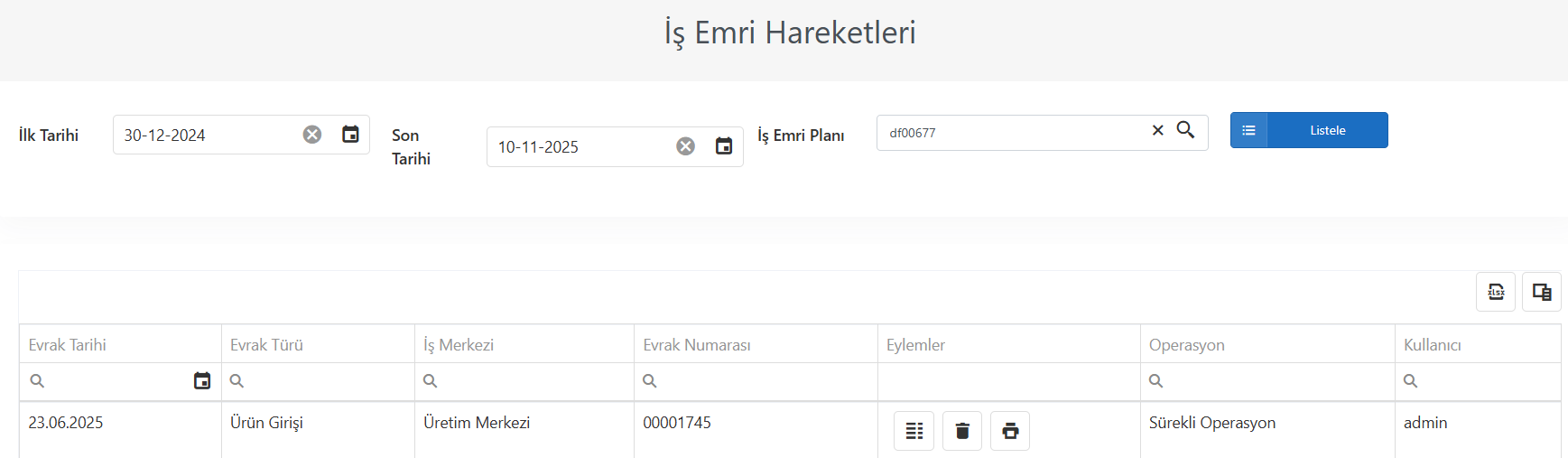Sort by the Kullanıcı column header
This screenshot has width=1568, height=458.
[1478, 344]
